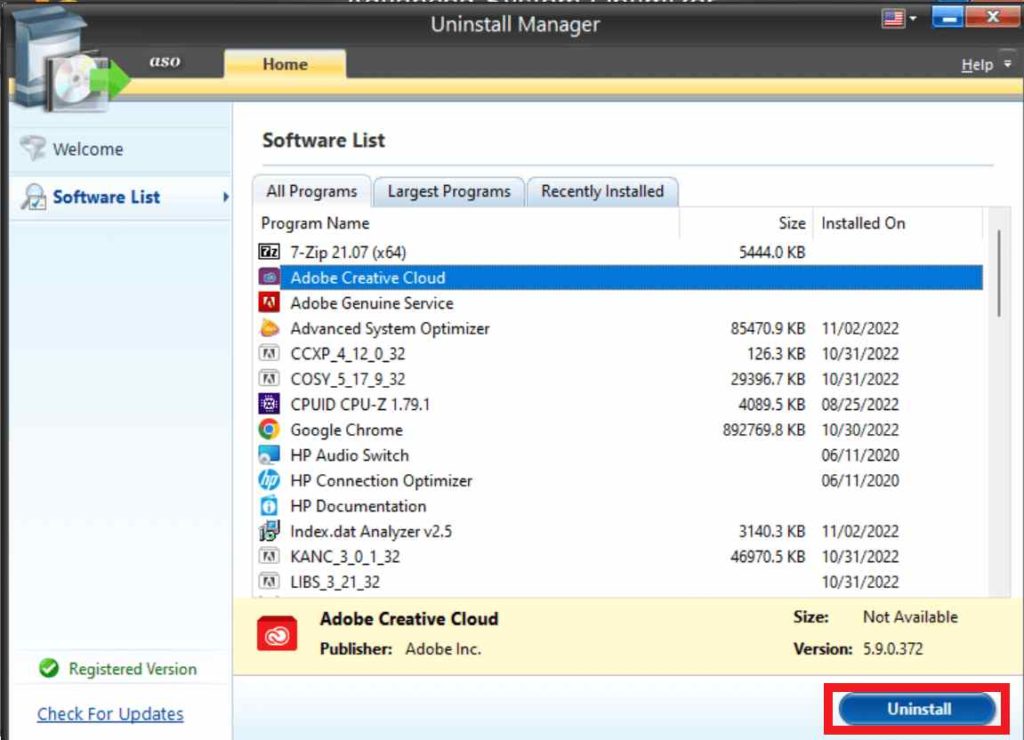This screenshot has height=740, width=1024.
Task: Select the Advanced System Optimizer row
Action: pos(619,329)
